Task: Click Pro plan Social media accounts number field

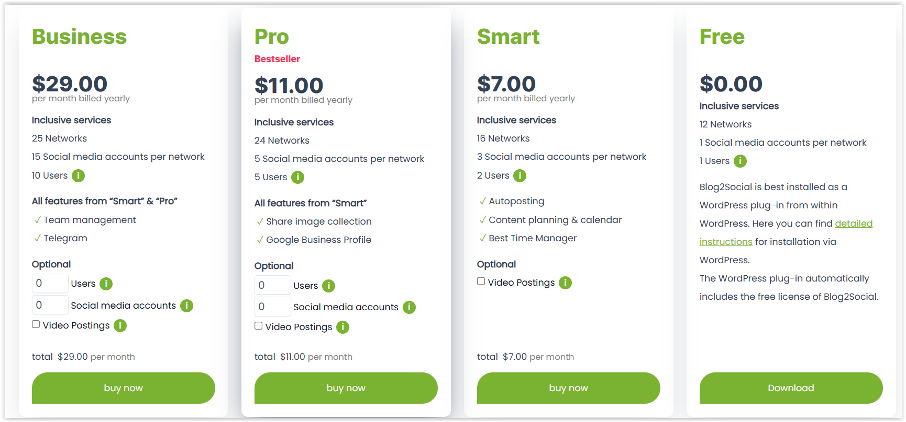Action: (272, 307)
